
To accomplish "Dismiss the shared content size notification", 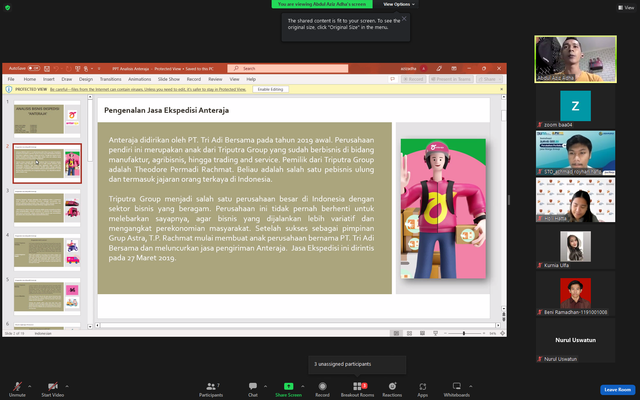I will (x=404, y=18).
